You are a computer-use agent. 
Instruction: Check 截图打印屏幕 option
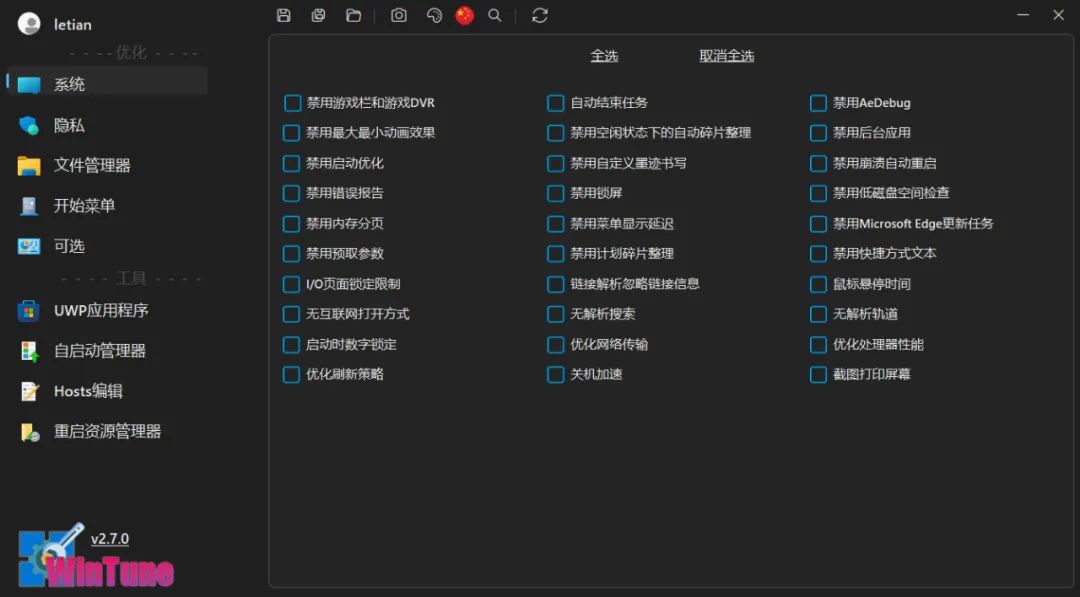(818, 375)
